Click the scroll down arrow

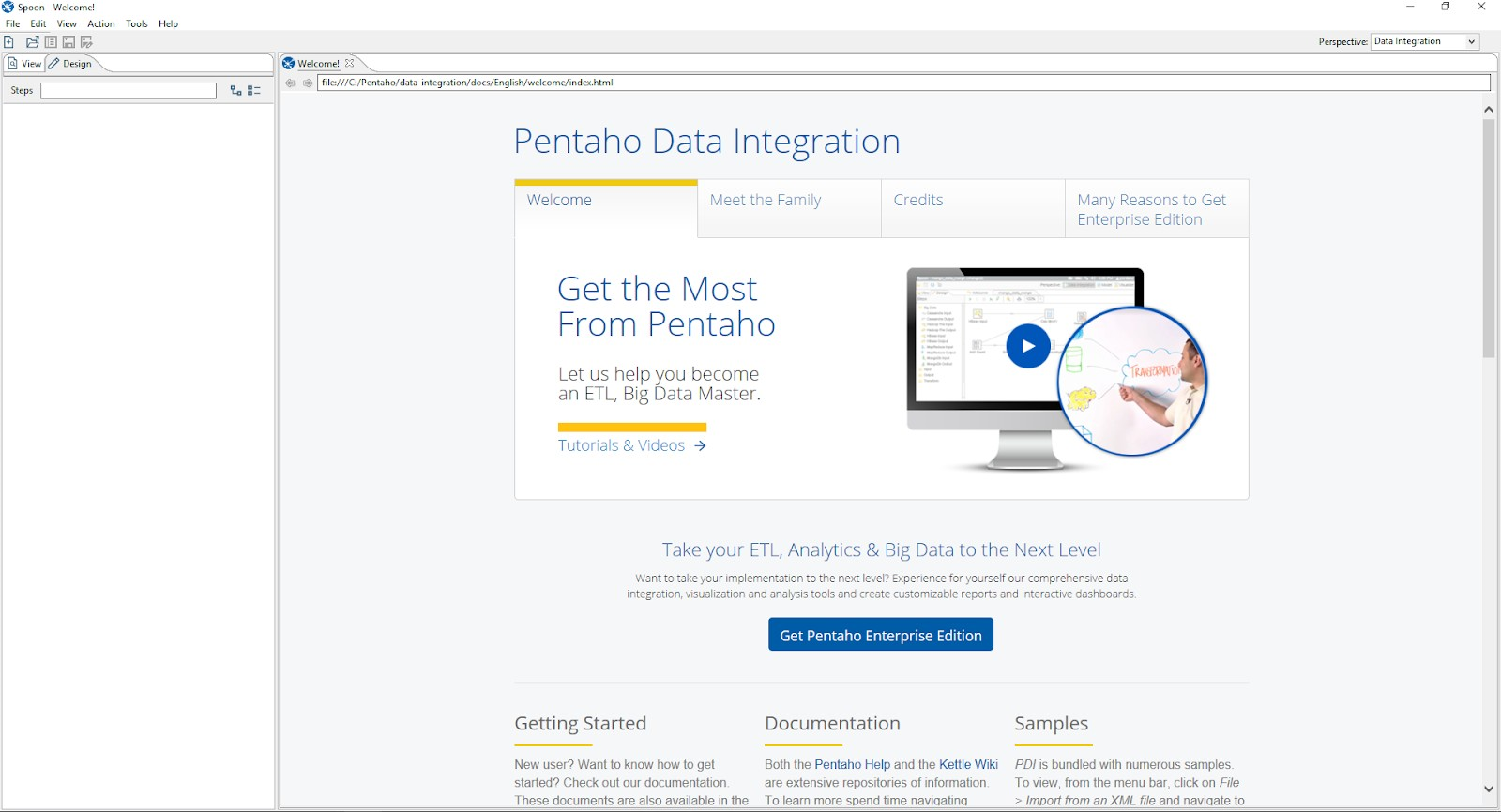coord(1489,789)
